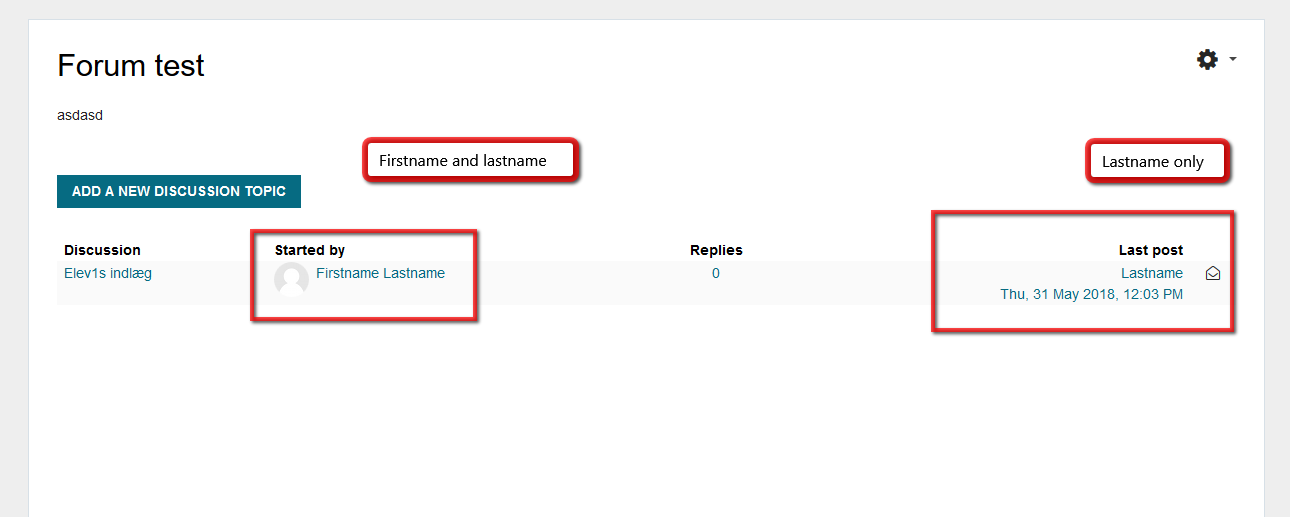1290x517 pixels.
Task: Open the Firstname Lastname profile link
Action: coord(380,273)
